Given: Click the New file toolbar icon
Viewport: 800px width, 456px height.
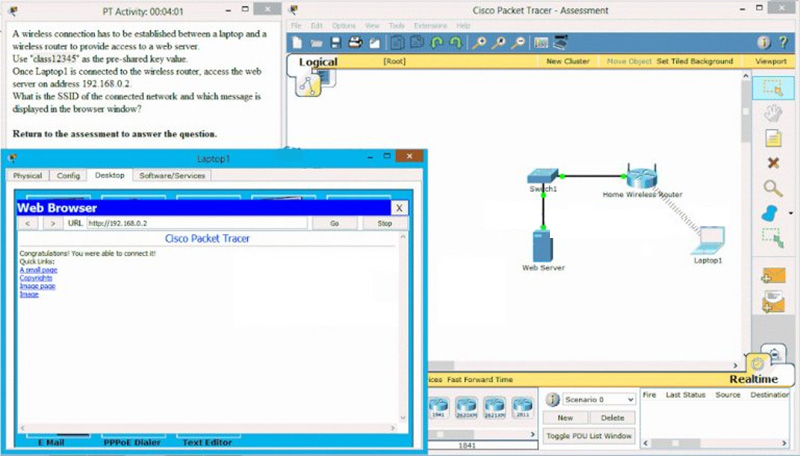Looking at the screenshot, I should point(297,43).
